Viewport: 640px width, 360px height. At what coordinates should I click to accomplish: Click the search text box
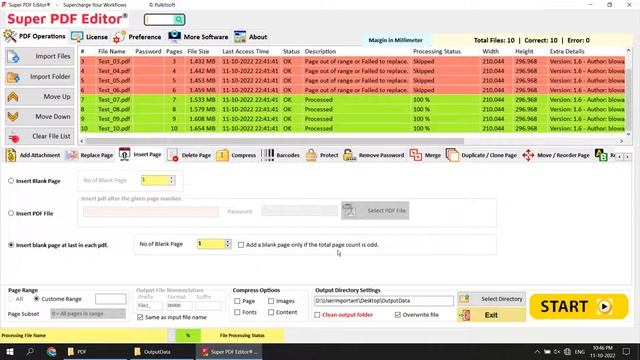(160, 20)
